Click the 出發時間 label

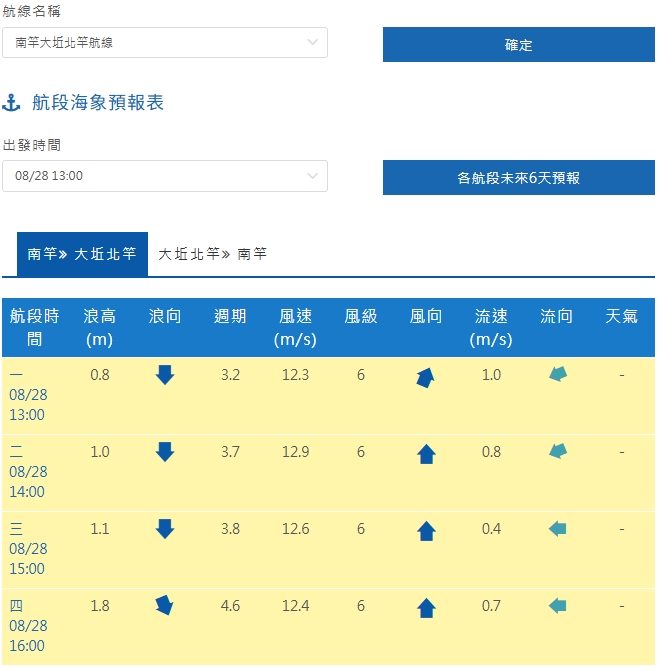(x=32, y=145)
